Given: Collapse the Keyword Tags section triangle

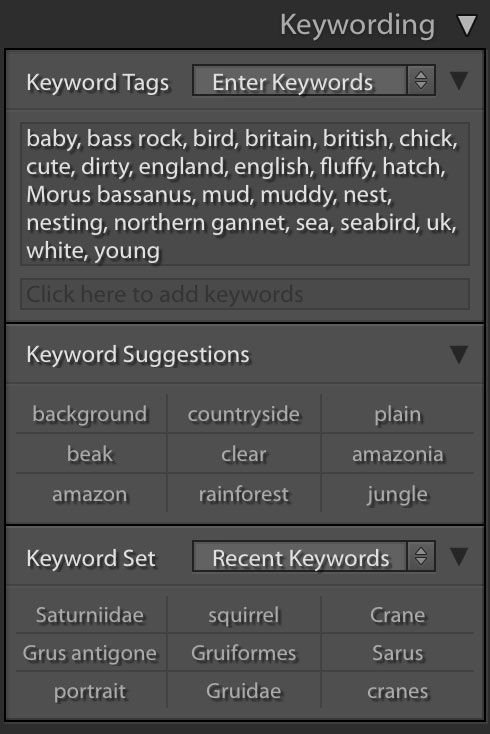Looking at the screenshot, I should click(459, 81).
